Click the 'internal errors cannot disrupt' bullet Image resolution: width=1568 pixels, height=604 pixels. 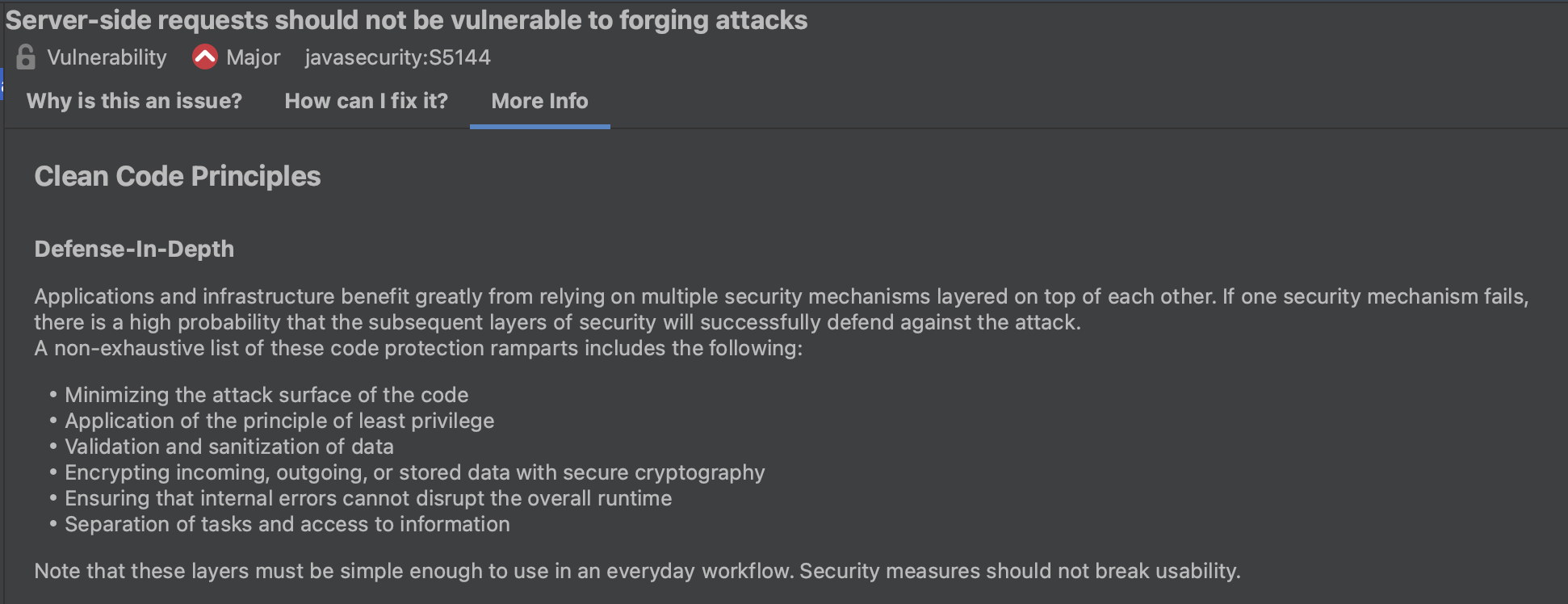pyautogui.click(x=368, y=498)
